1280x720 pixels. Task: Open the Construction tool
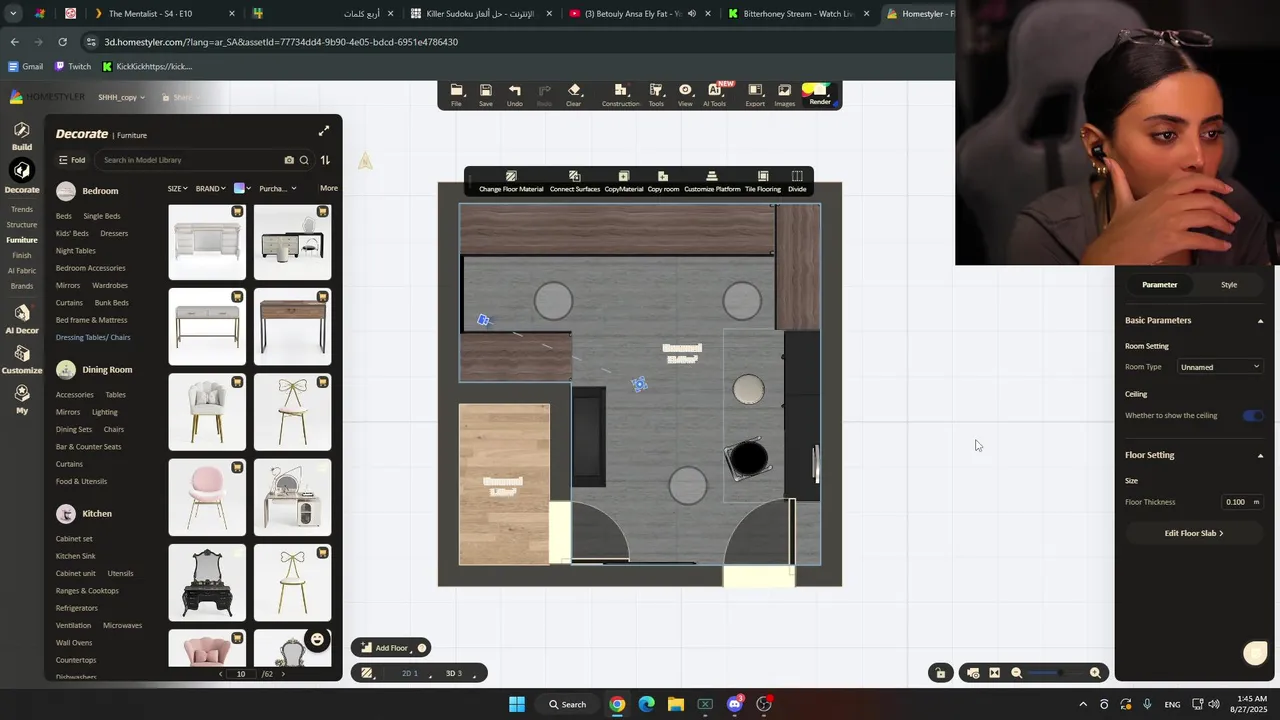620,95
